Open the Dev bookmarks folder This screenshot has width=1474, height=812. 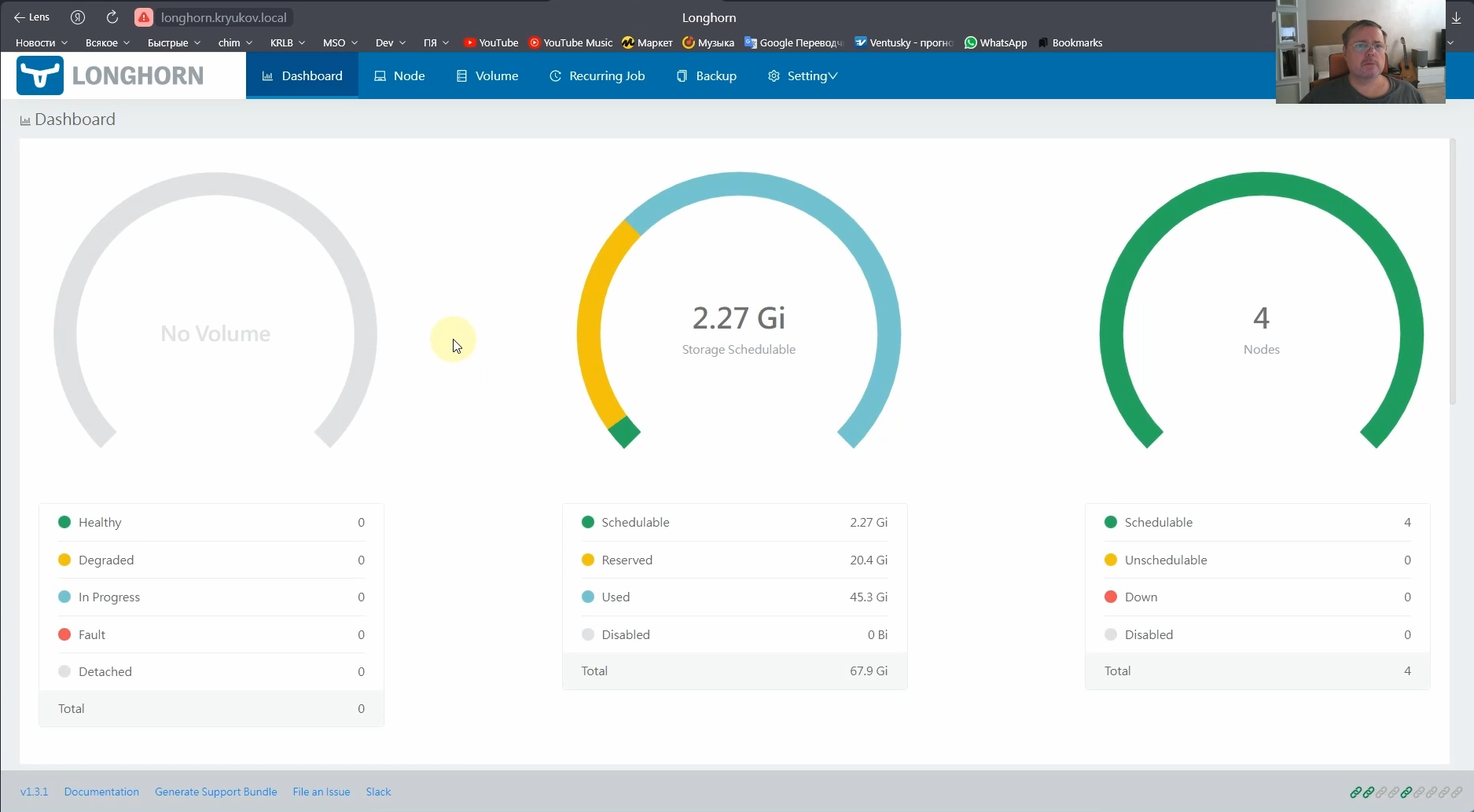click(x=391, y=42)
